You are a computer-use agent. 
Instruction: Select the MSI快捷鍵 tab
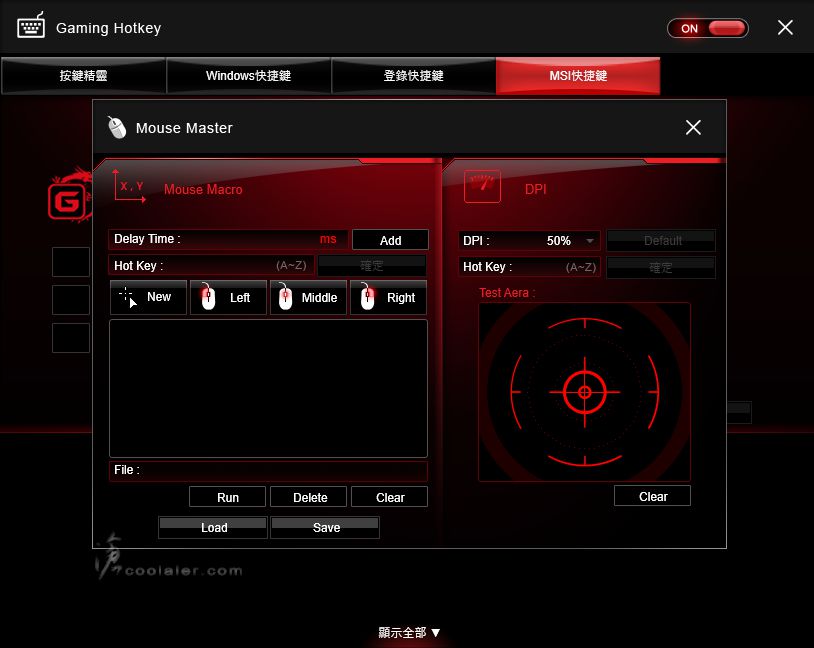(578, 76)
